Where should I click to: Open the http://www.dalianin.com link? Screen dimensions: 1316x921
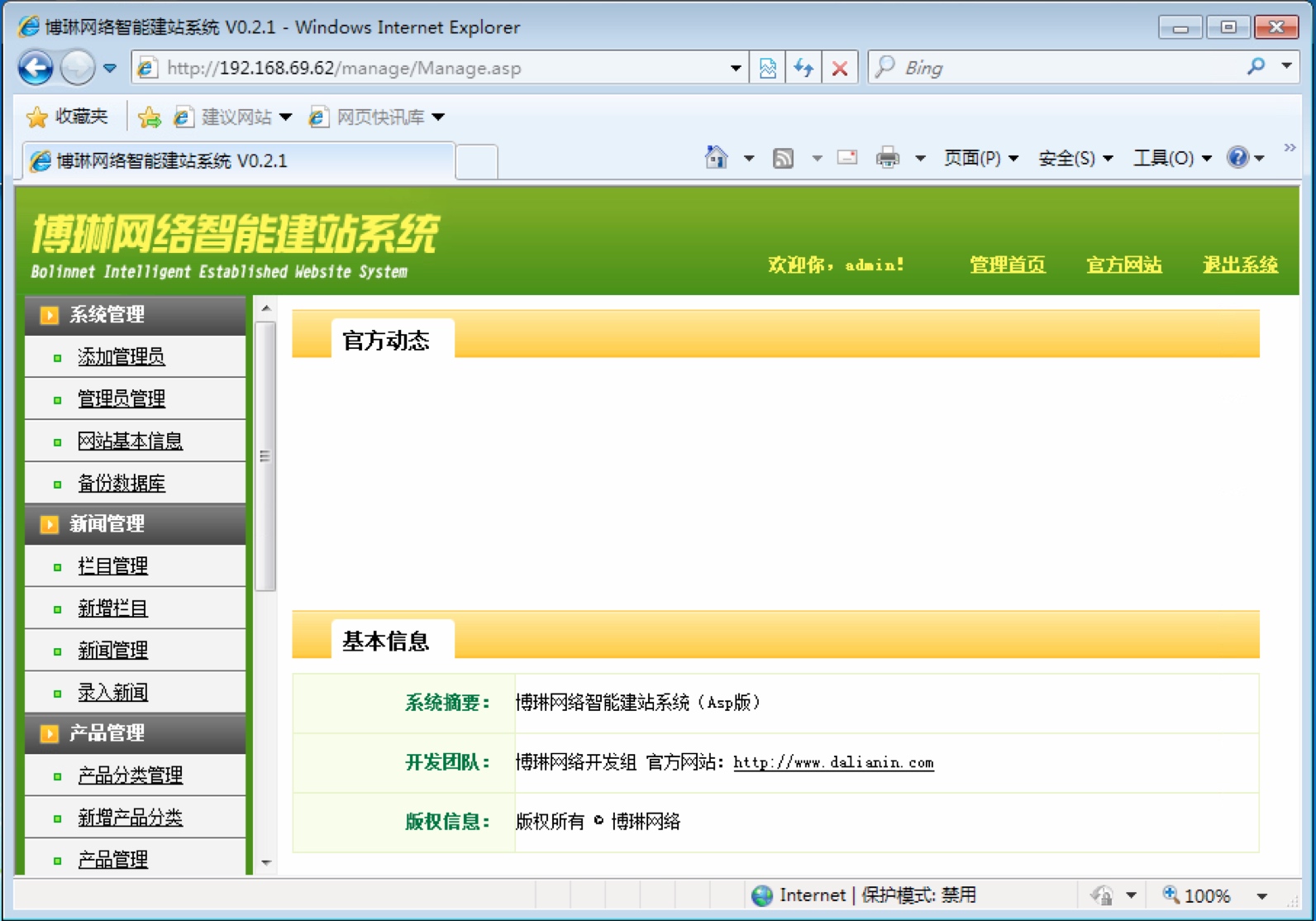(x=833, y=762)
